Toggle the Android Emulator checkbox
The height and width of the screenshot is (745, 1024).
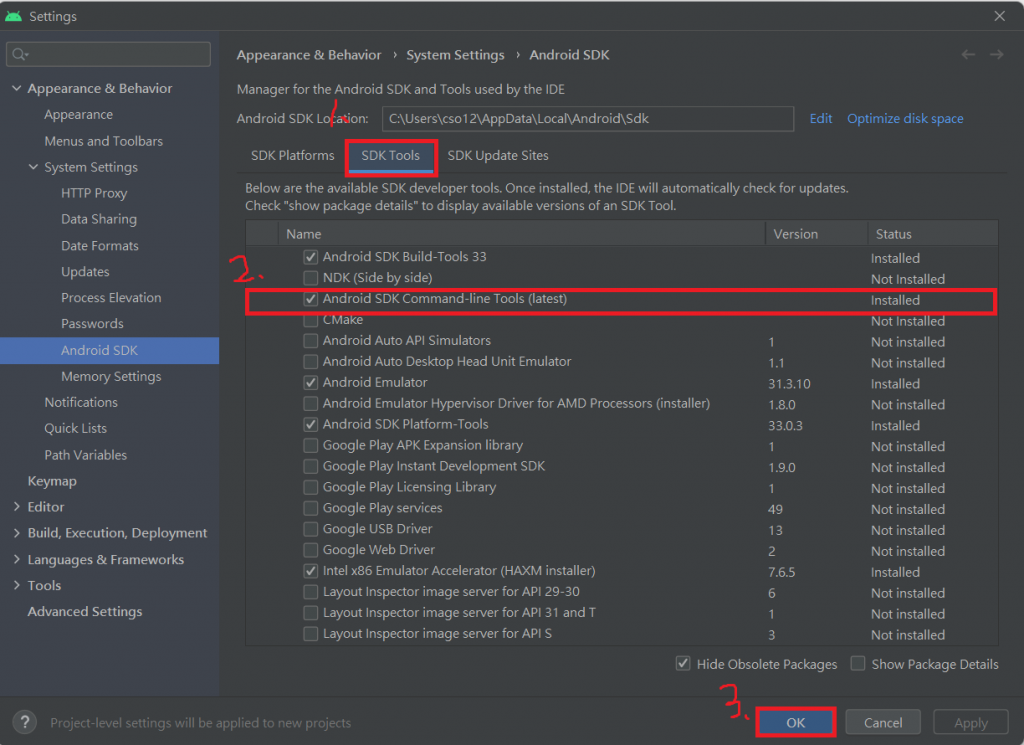tap(311, 383)
